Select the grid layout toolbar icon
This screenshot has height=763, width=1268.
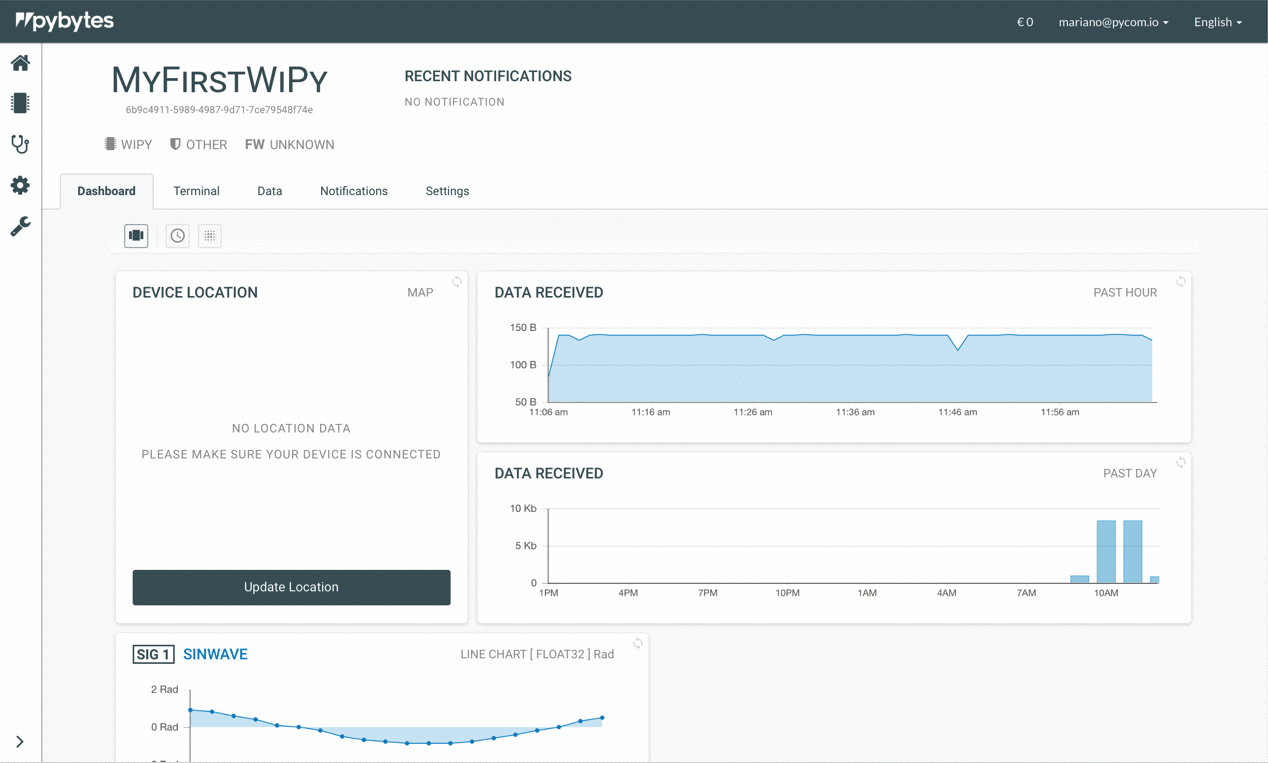(209, 236)
